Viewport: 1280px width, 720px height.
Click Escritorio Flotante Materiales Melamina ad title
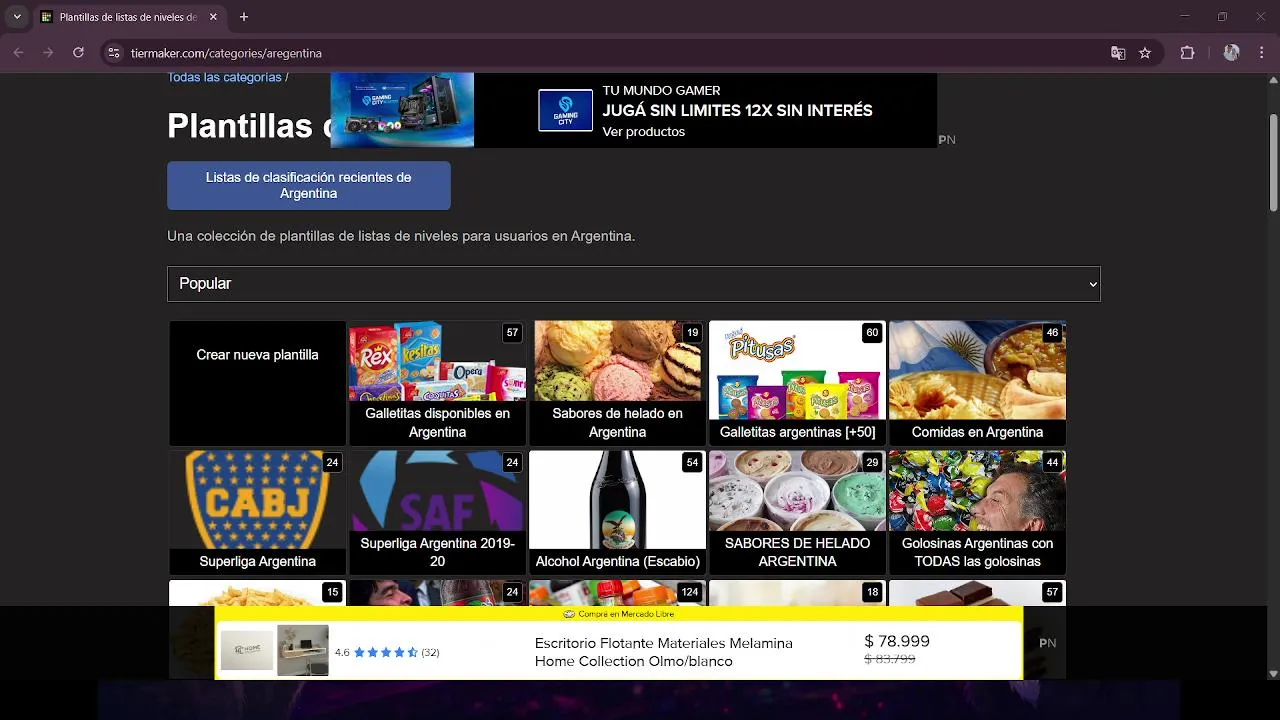663,652
